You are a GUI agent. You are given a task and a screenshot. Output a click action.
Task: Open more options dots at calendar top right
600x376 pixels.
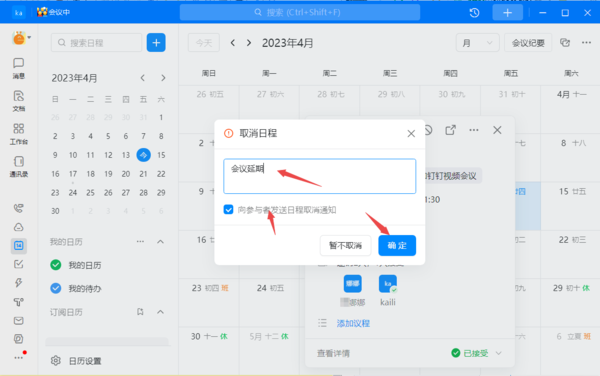[586, 42]
